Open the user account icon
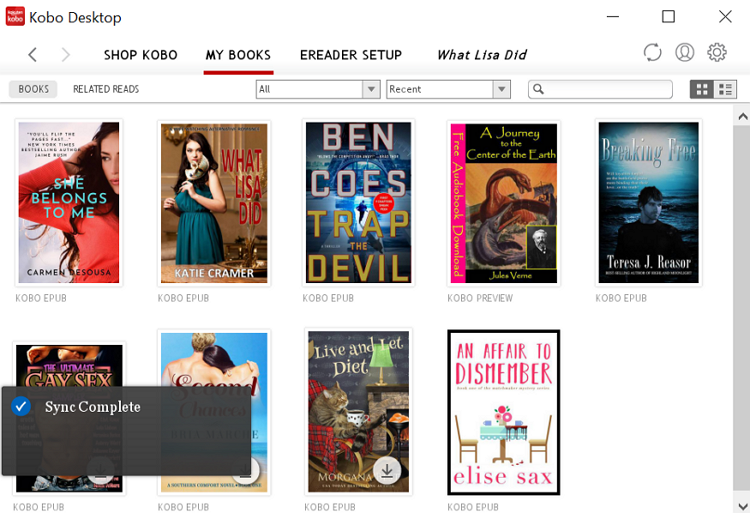The image size is (750, 513). pyautogui.click(x=684, y=52)
